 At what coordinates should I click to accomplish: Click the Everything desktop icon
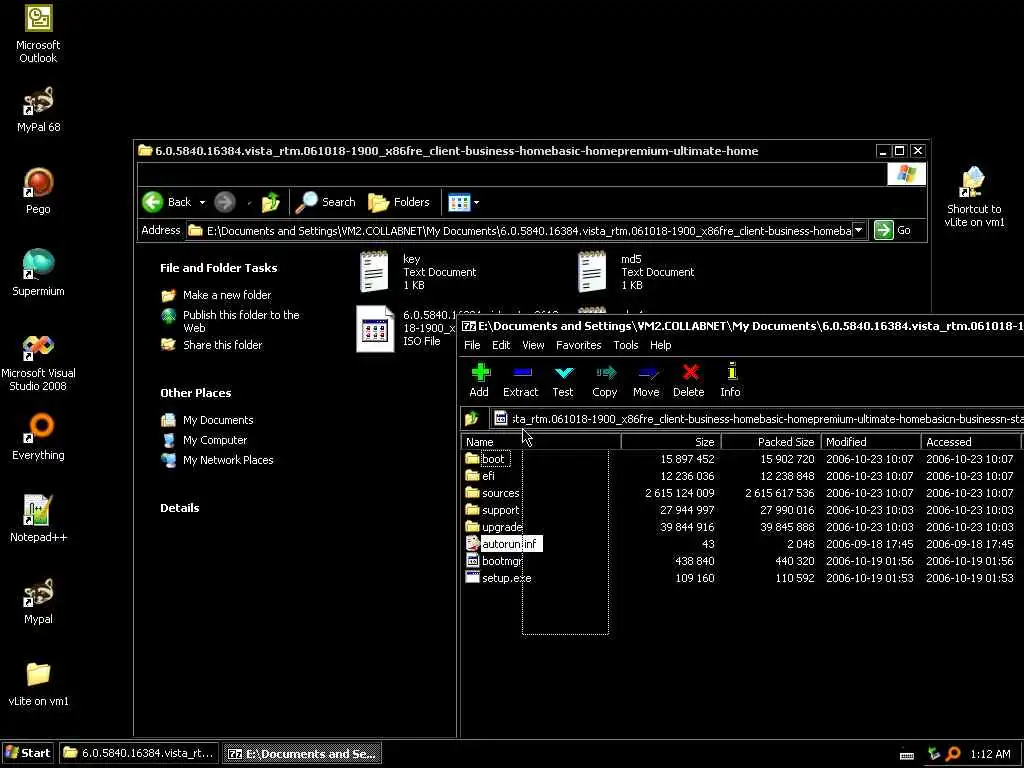(38, 437)
